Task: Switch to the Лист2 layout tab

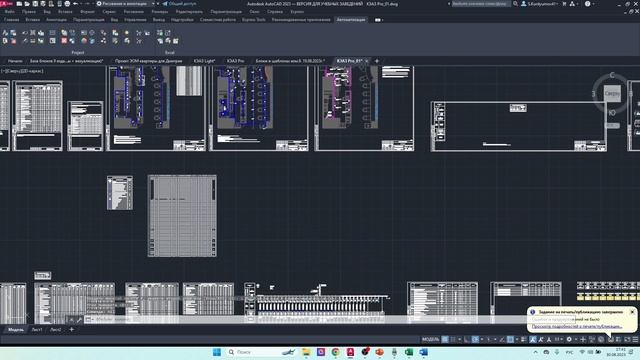Action: click(56, 329)
